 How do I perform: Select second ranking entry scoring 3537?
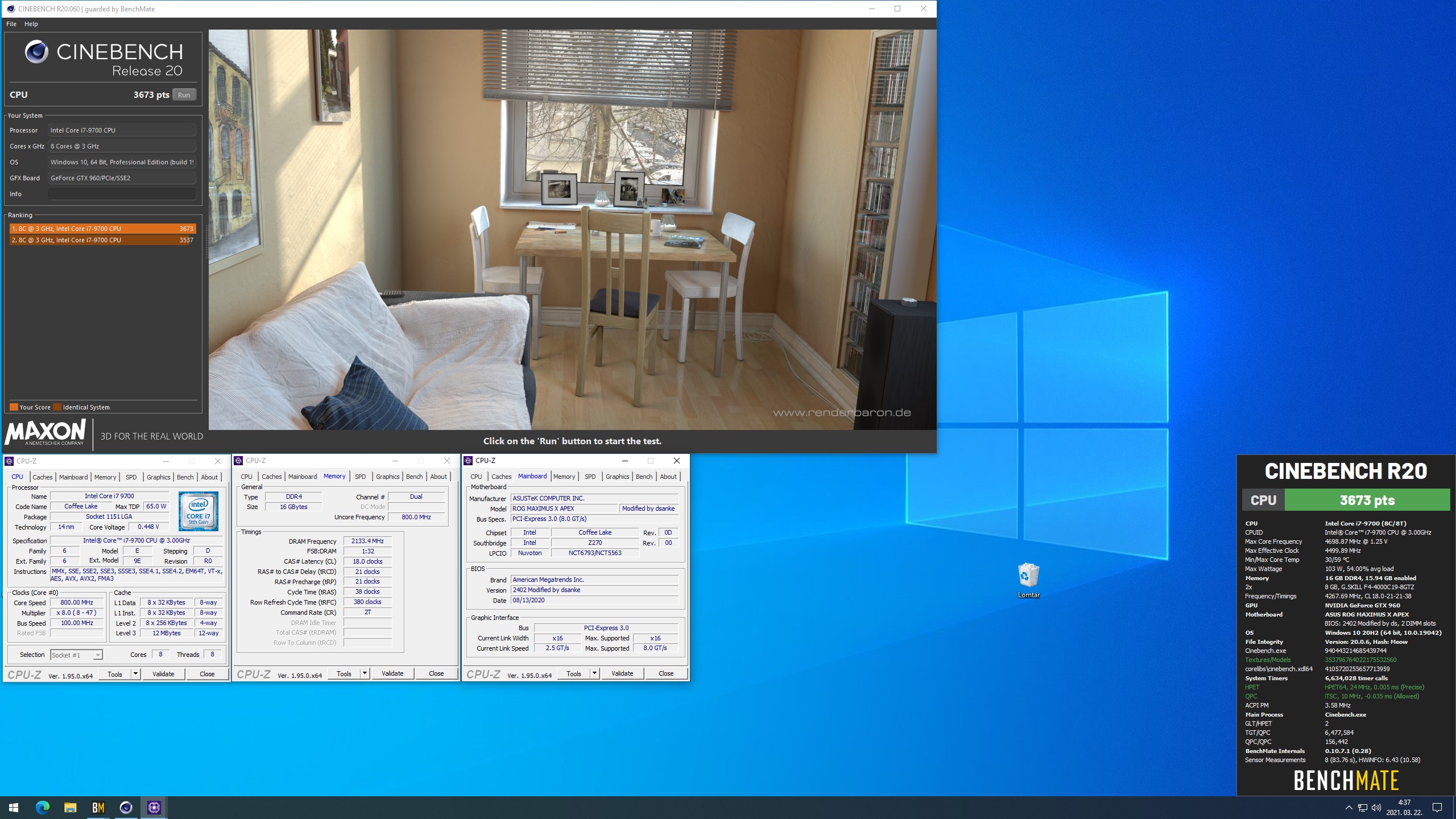[102, 240]
